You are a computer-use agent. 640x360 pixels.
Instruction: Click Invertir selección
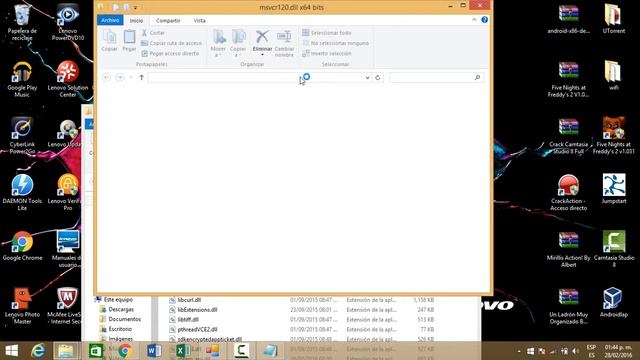tap(327, 53)
